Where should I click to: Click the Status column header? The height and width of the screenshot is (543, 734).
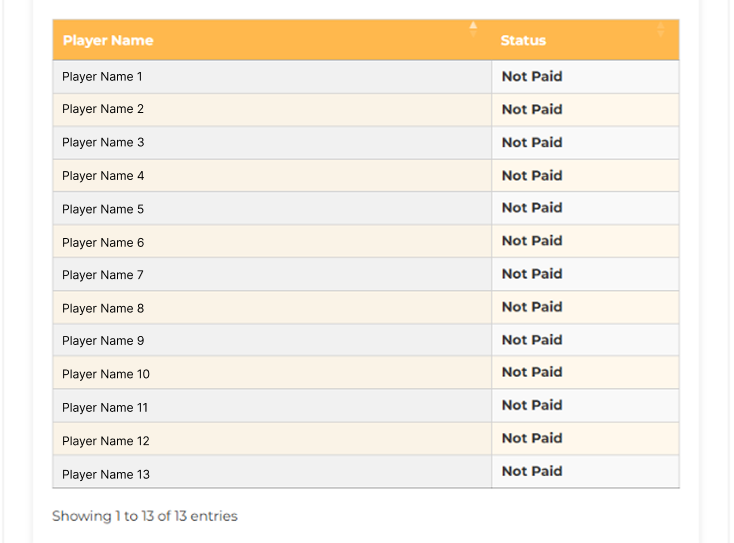click(585, 40)
